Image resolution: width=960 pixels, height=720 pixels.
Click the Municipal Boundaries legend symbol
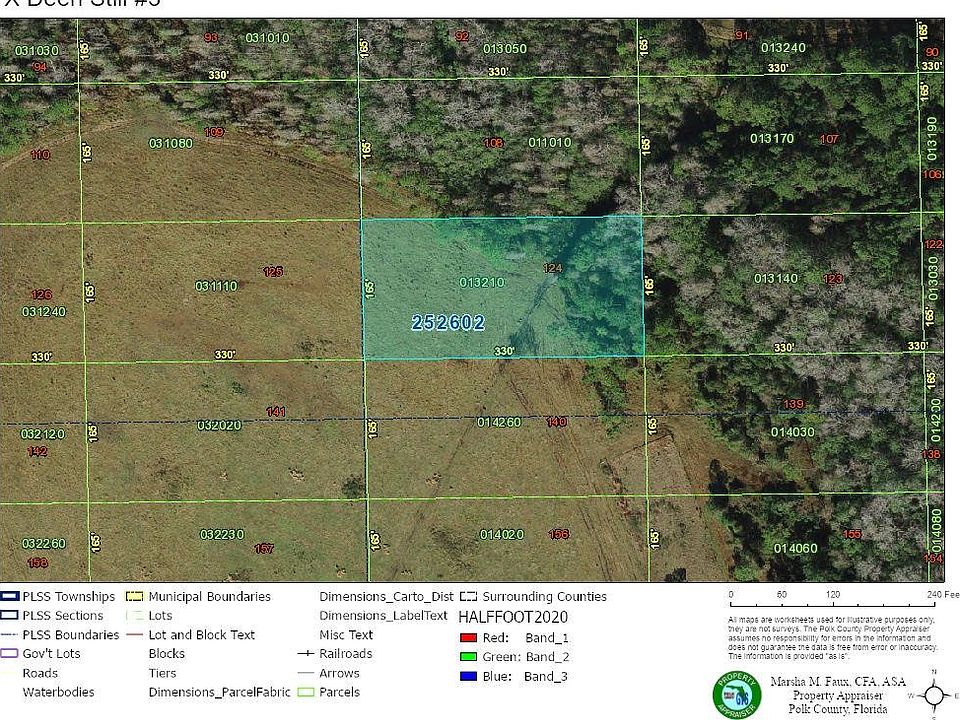135,597
